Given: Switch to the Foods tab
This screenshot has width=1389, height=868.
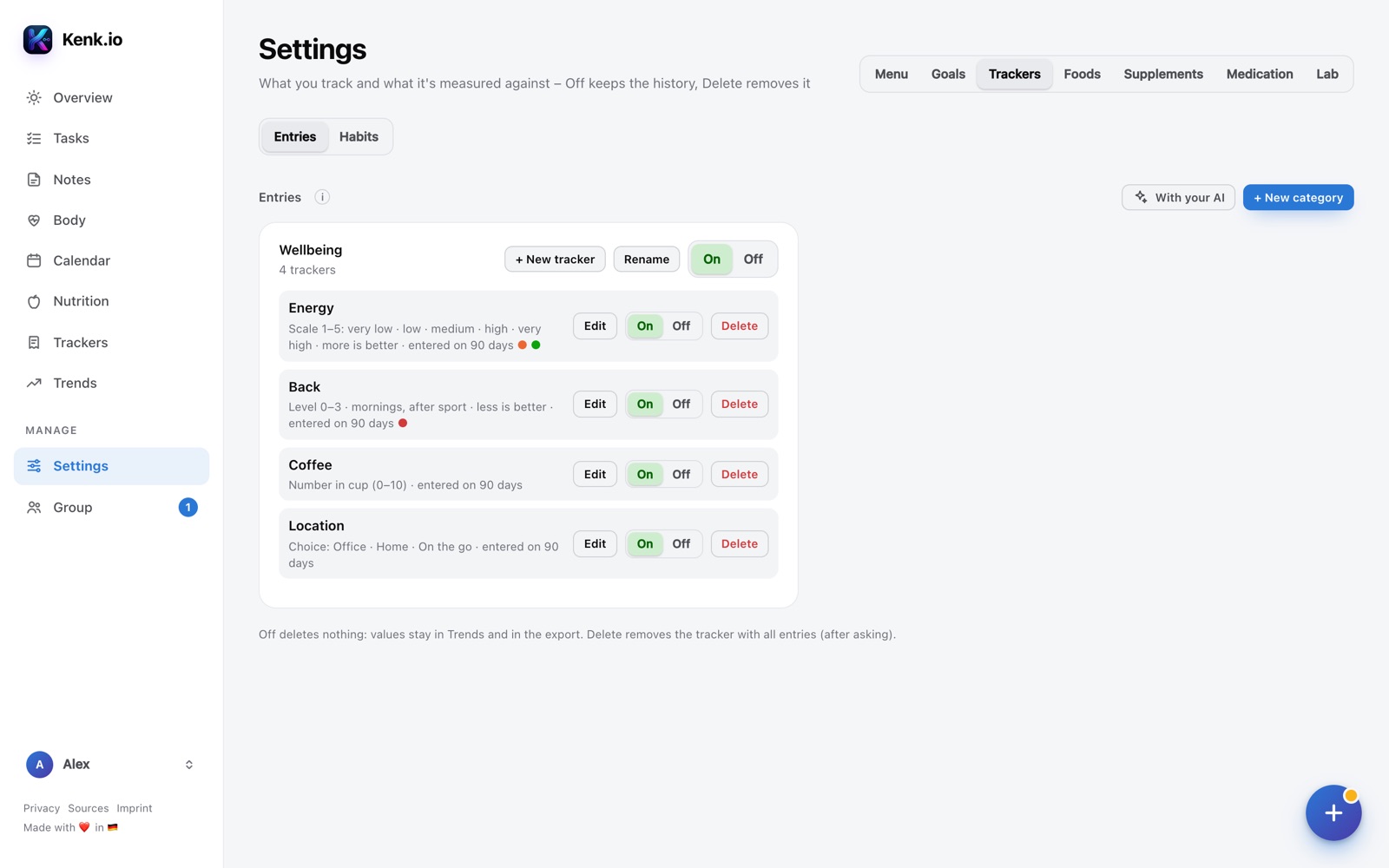Looking at the screenshot, I should coord(1082,75).
